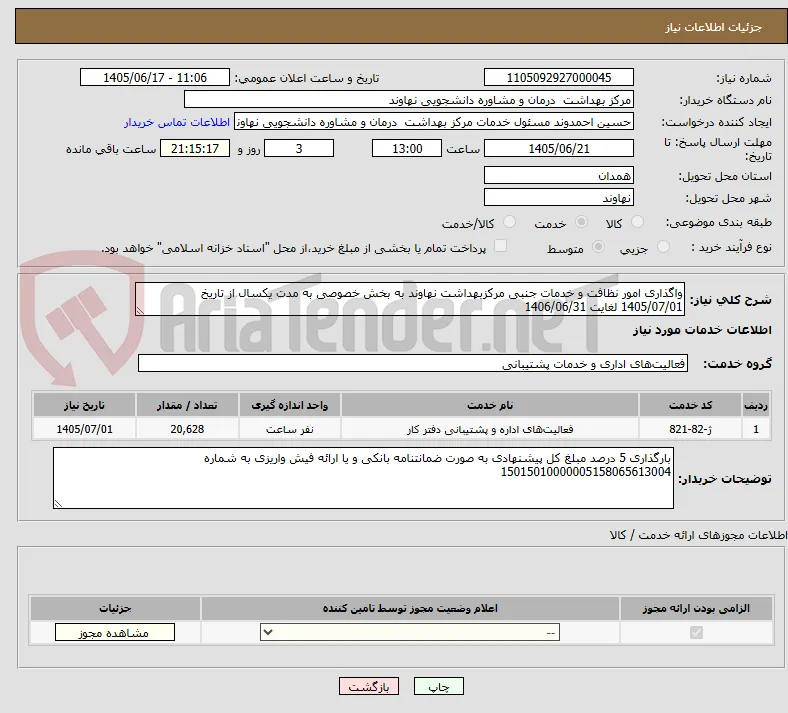Select the خدمت radio button

click(x=581, y=222)
